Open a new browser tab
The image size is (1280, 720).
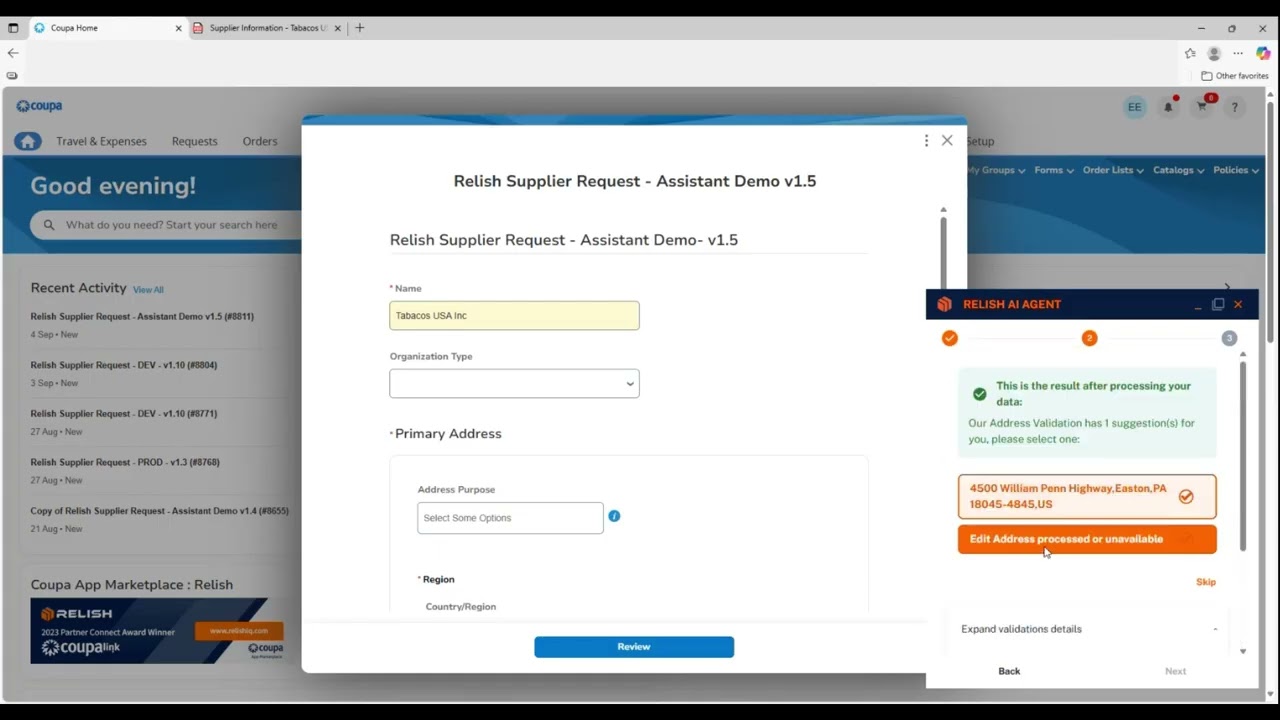[360, 28]
